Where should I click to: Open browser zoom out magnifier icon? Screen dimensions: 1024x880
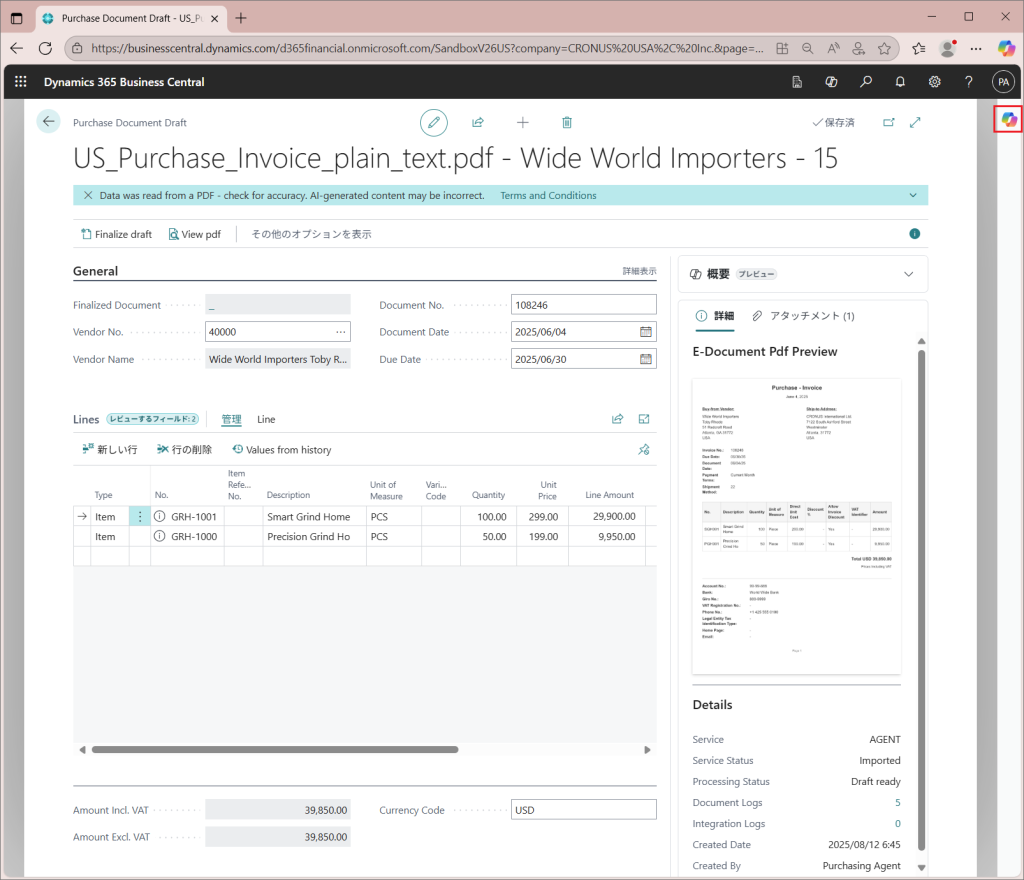point(808,48)
